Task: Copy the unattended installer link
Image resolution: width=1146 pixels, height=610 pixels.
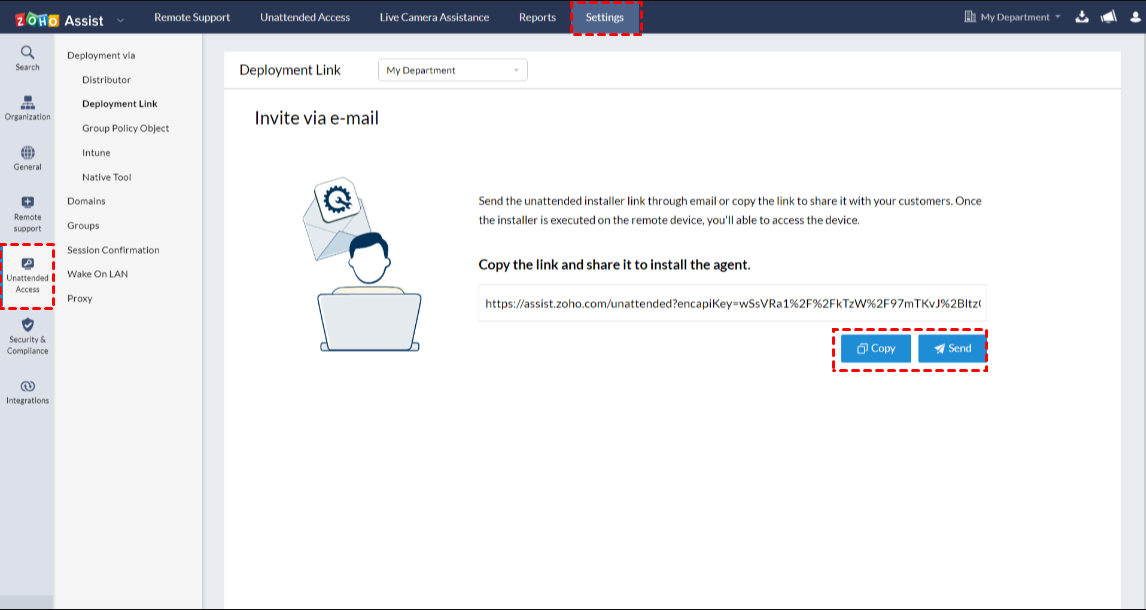Action: (876, 348)
